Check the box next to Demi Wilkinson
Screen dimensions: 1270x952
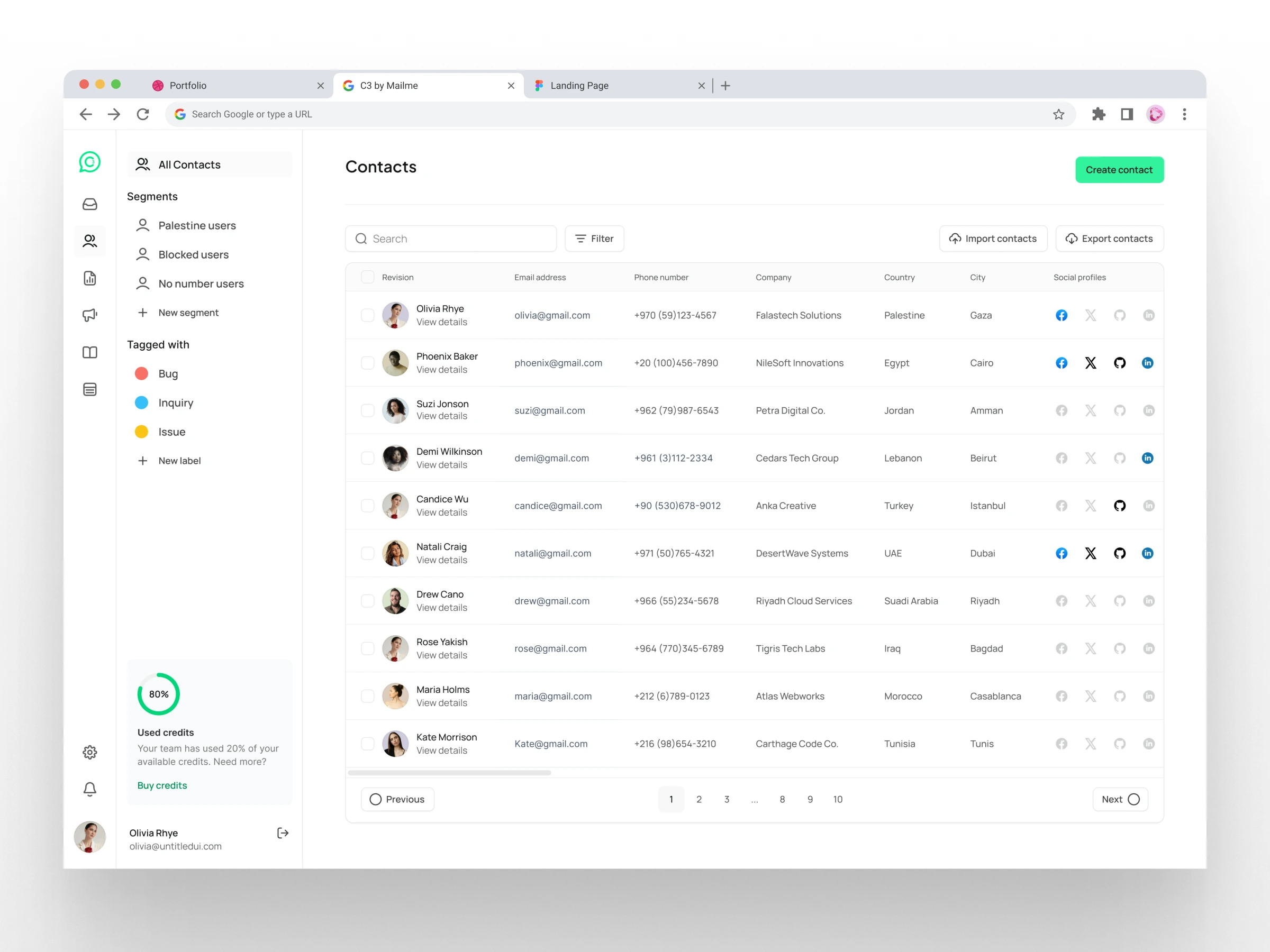367,458
